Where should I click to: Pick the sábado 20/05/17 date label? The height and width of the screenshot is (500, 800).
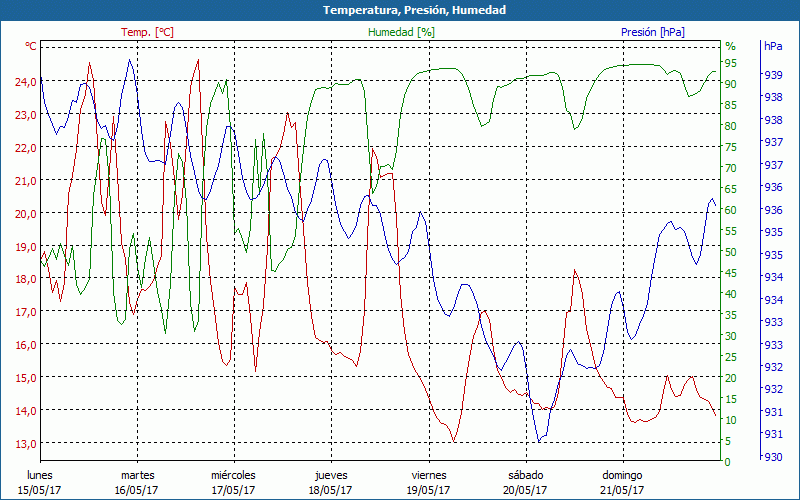[525, 482]
